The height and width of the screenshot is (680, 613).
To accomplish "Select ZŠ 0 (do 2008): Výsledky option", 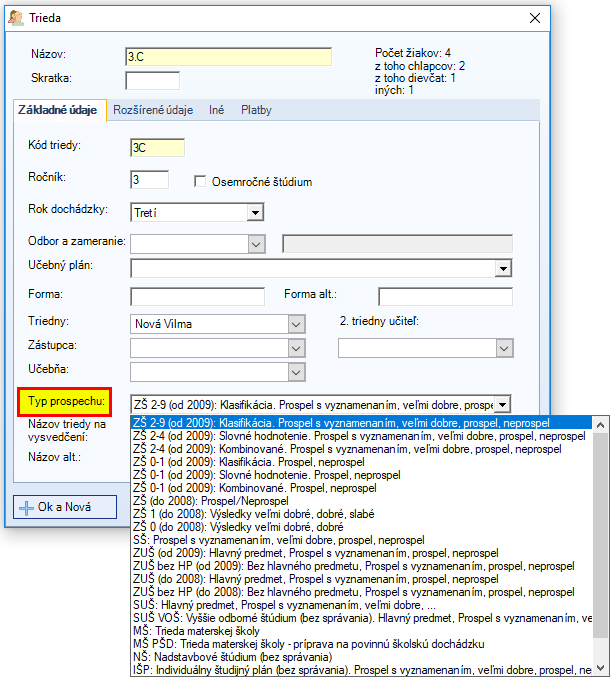I will tap(362, 527).
